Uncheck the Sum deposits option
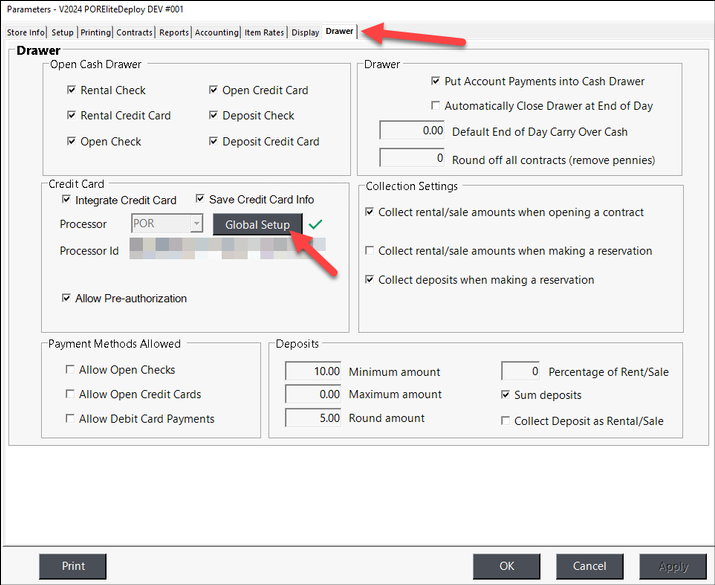Image resolution: width=715 pixels, height=585 pixels. tap(505, 396)
